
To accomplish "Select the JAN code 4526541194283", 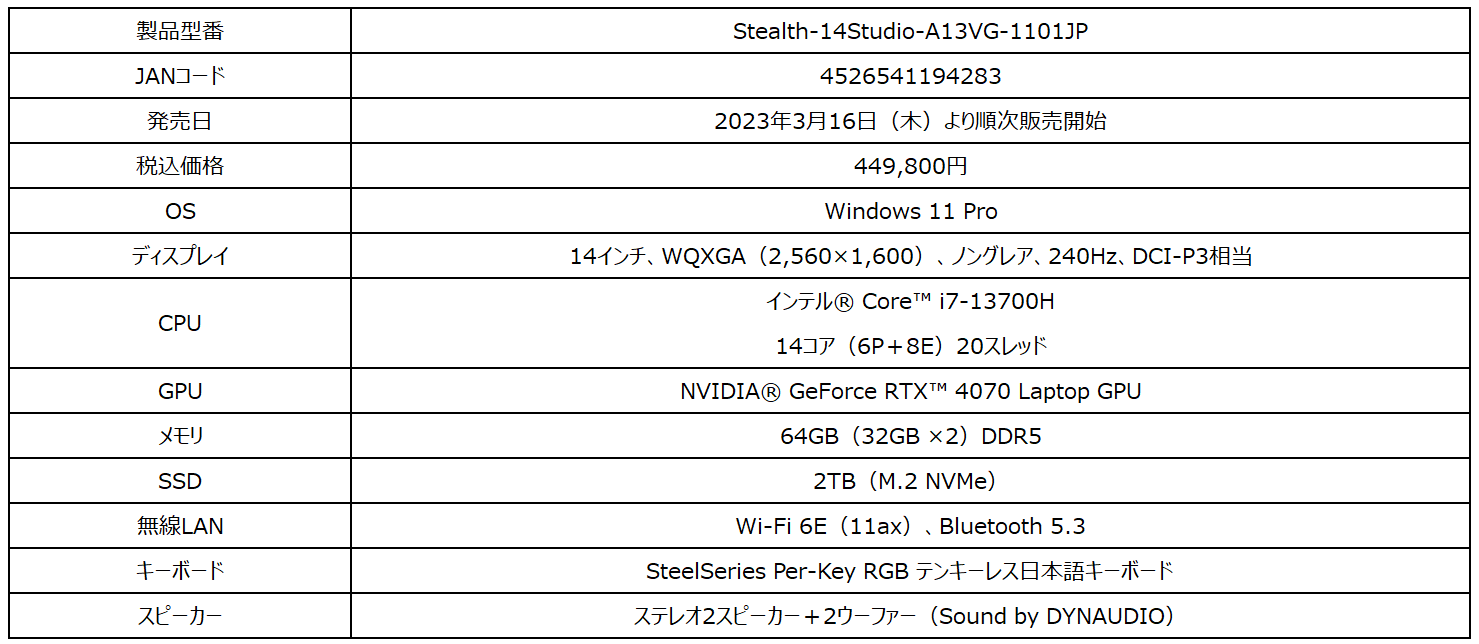I will point(910,76).
